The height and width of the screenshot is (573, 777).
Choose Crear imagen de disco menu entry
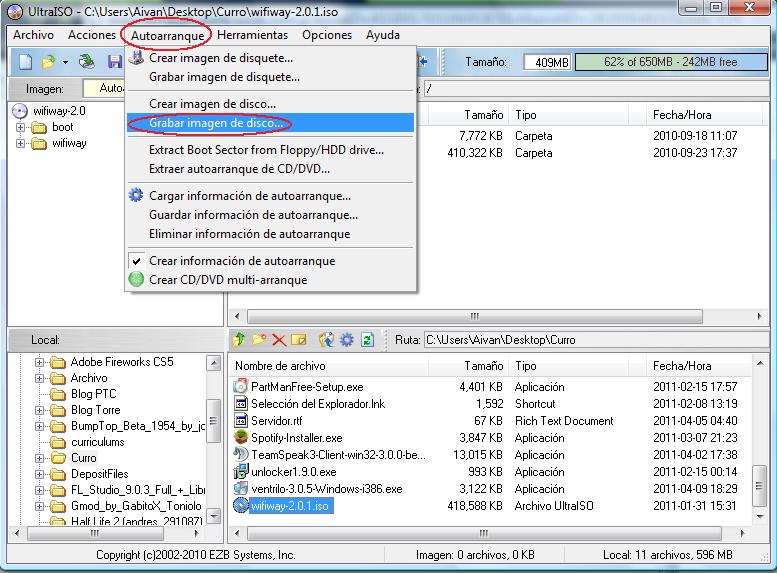point(271,104)
